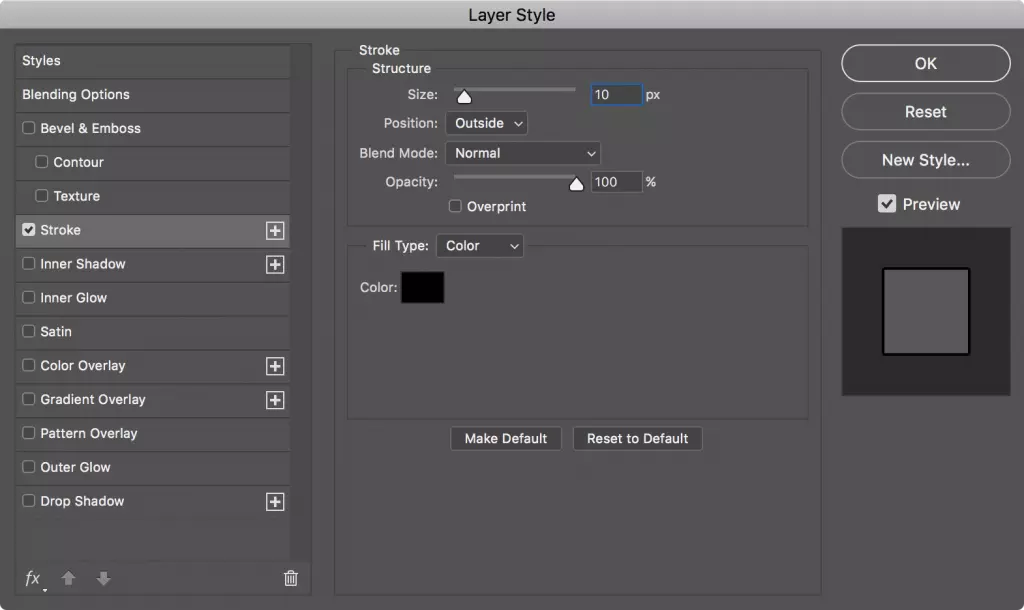The width and height of the screenshot is (1024, 610).
Task: Open the fx effects menu
Action: [x=33, y=579]
